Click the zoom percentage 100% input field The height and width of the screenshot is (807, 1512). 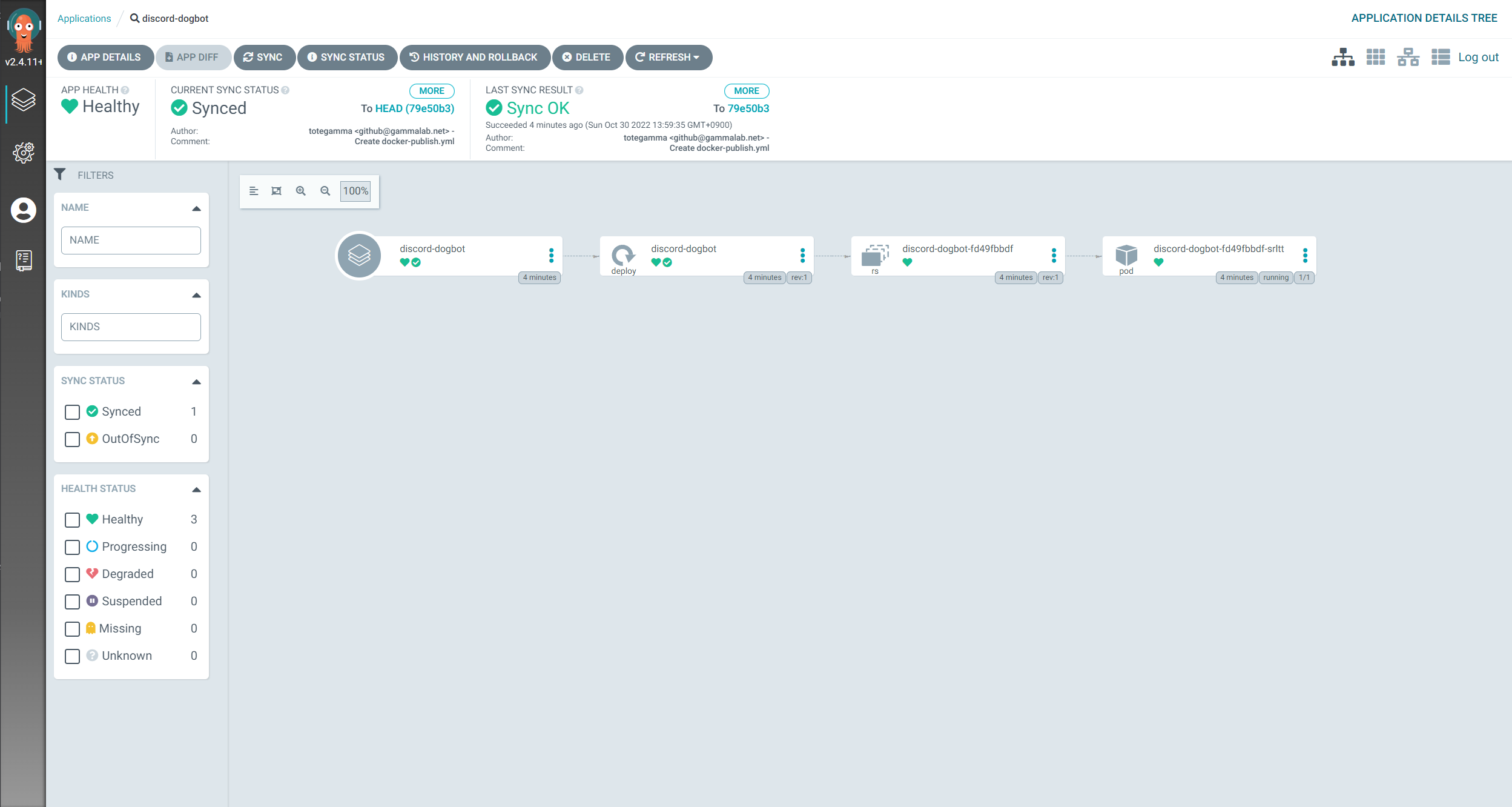(355, 191)
